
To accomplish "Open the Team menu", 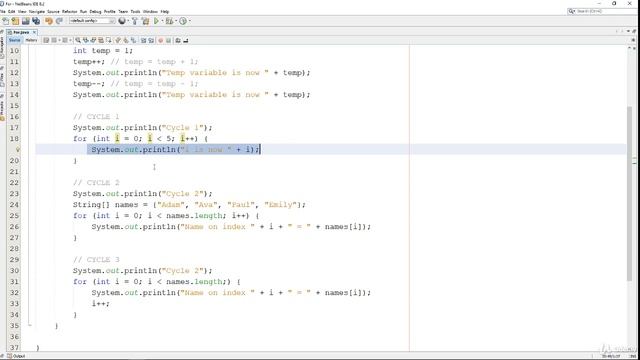I will pos(123,11).
